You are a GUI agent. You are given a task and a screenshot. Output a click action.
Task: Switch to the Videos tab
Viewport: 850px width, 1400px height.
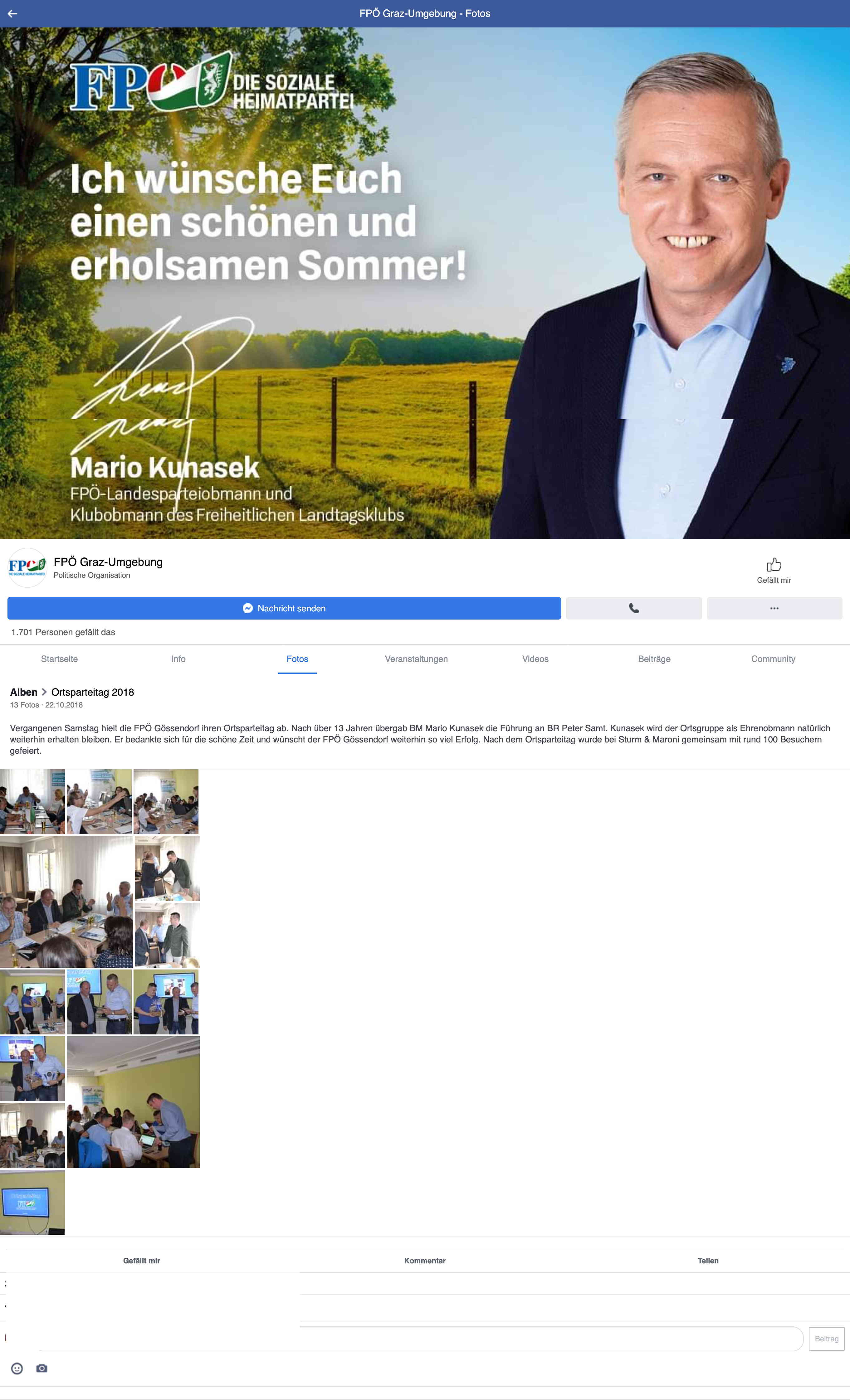(535, 659)
